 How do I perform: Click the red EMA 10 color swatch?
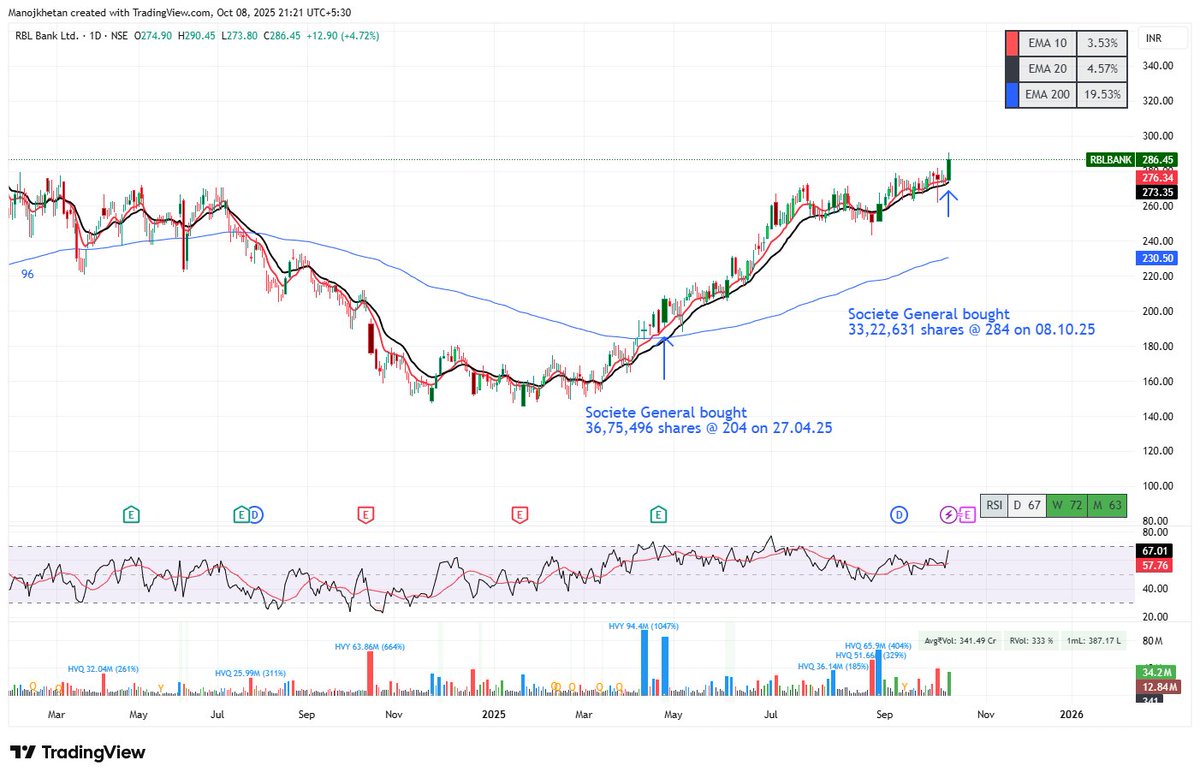pyautogui.click(x=1011, y=42)
